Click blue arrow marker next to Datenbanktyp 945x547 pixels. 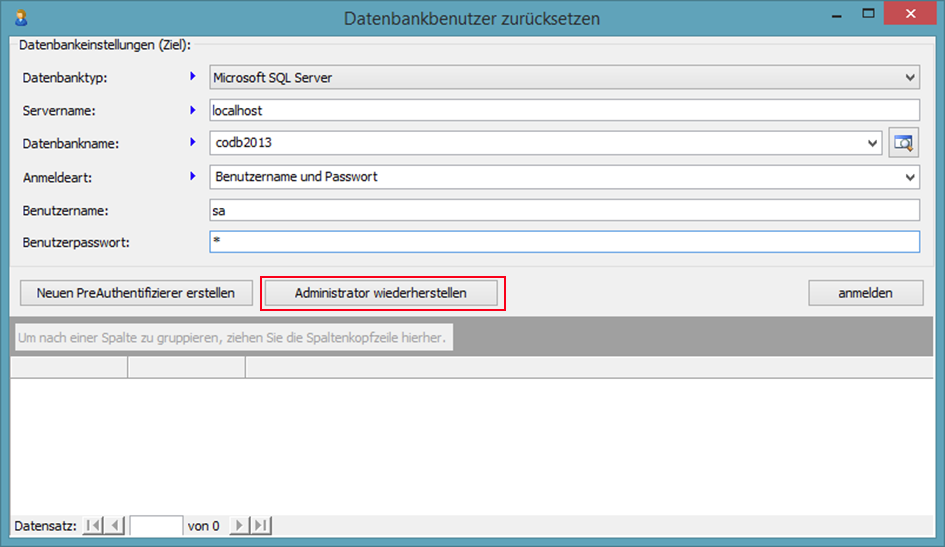193,75
